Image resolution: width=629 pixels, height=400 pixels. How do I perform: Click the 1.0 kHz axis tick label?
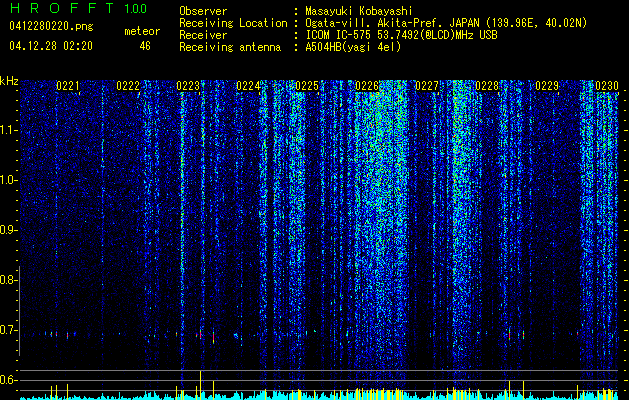click(8, 180)
